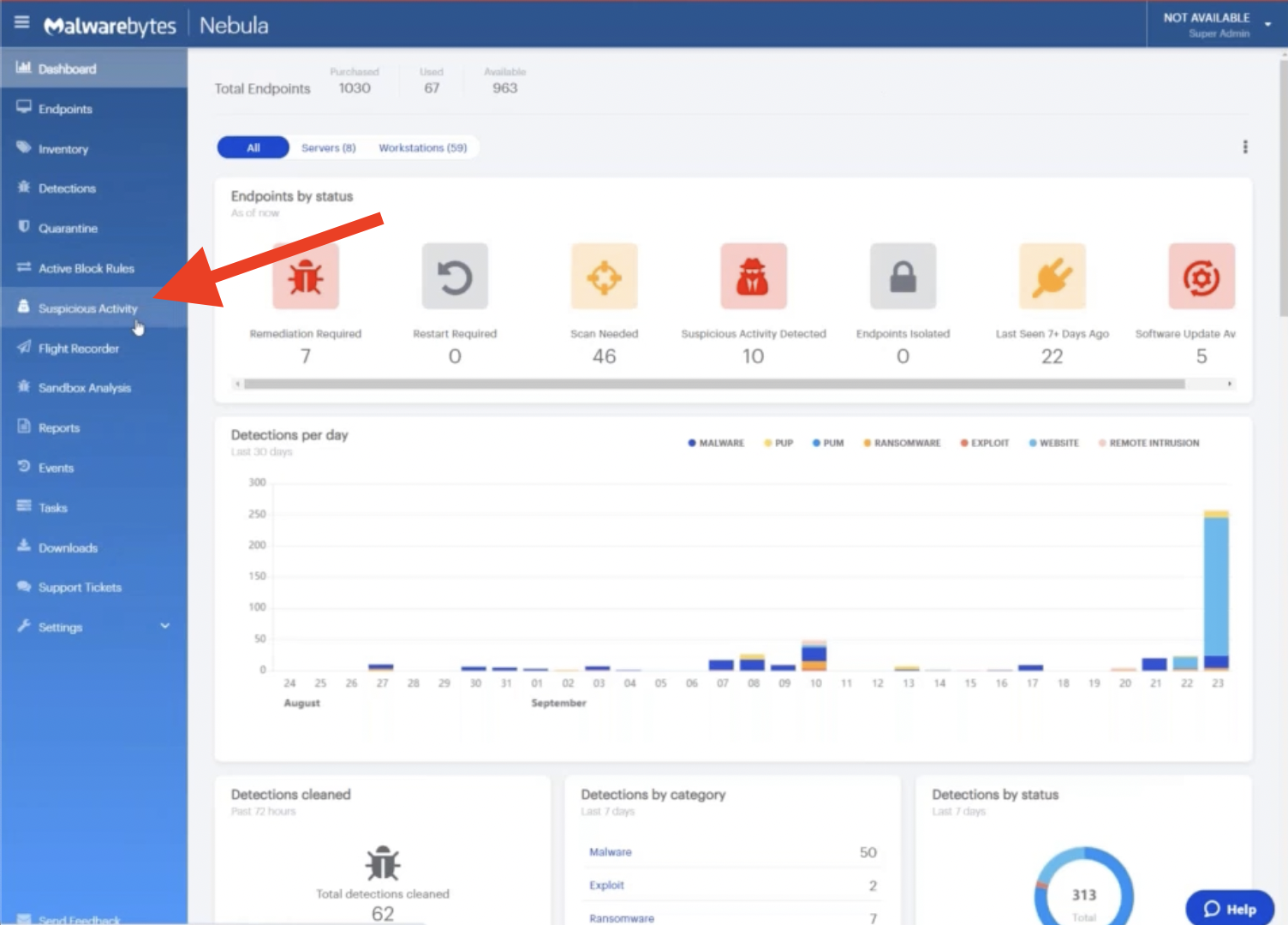
Task: Toggle the PUM legend series
Action: tap(828, 443)
